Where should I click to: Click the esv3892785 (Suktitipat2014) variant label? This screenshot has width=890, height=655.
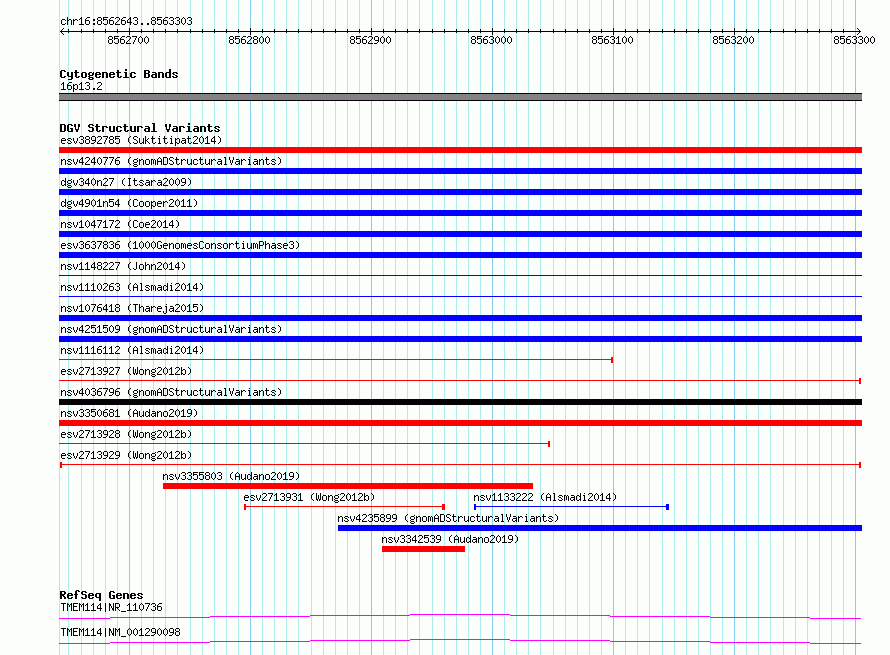(141, 140)
